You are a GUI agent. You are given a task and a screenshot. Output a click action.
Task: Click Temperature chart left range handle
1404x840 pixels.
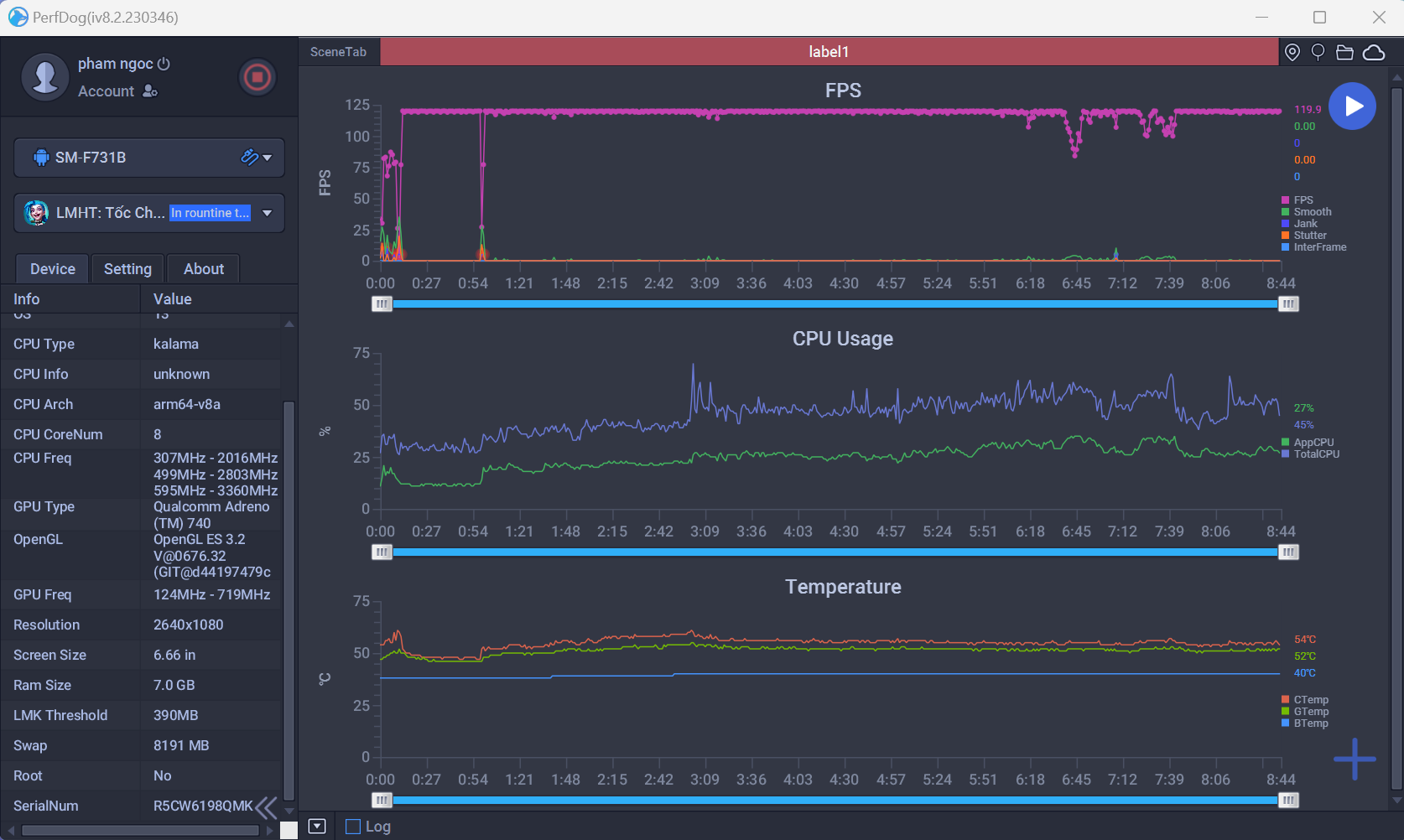click(382, 801)
